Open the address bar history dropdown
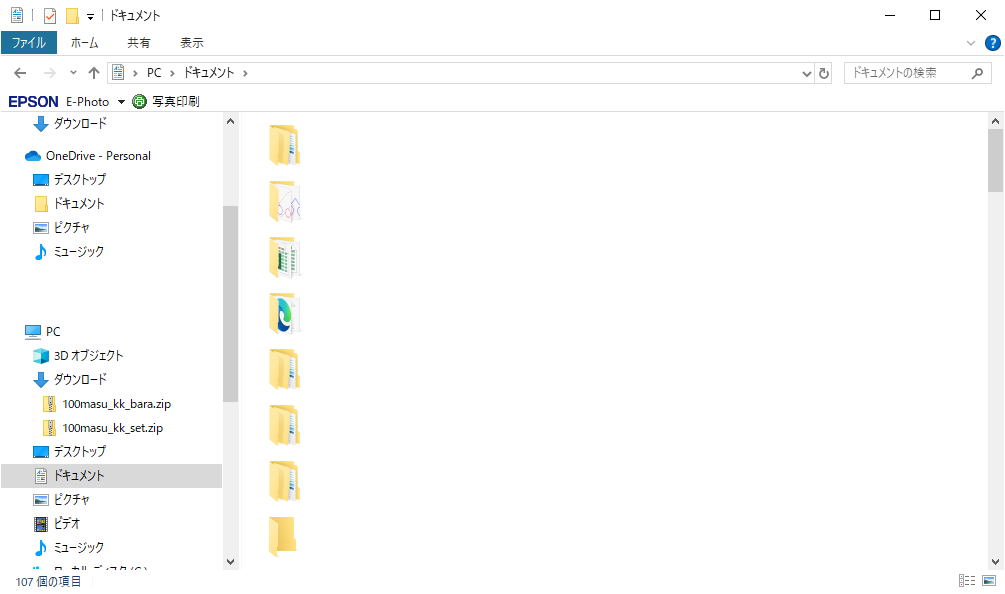 click(806, 74)
